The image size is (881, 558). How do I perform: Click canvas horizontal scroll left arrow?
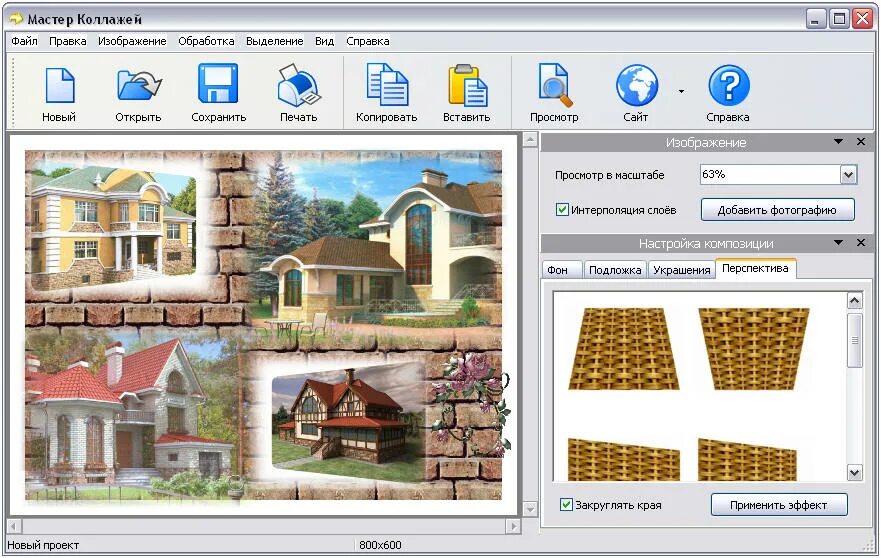click(x=14, y=527)
